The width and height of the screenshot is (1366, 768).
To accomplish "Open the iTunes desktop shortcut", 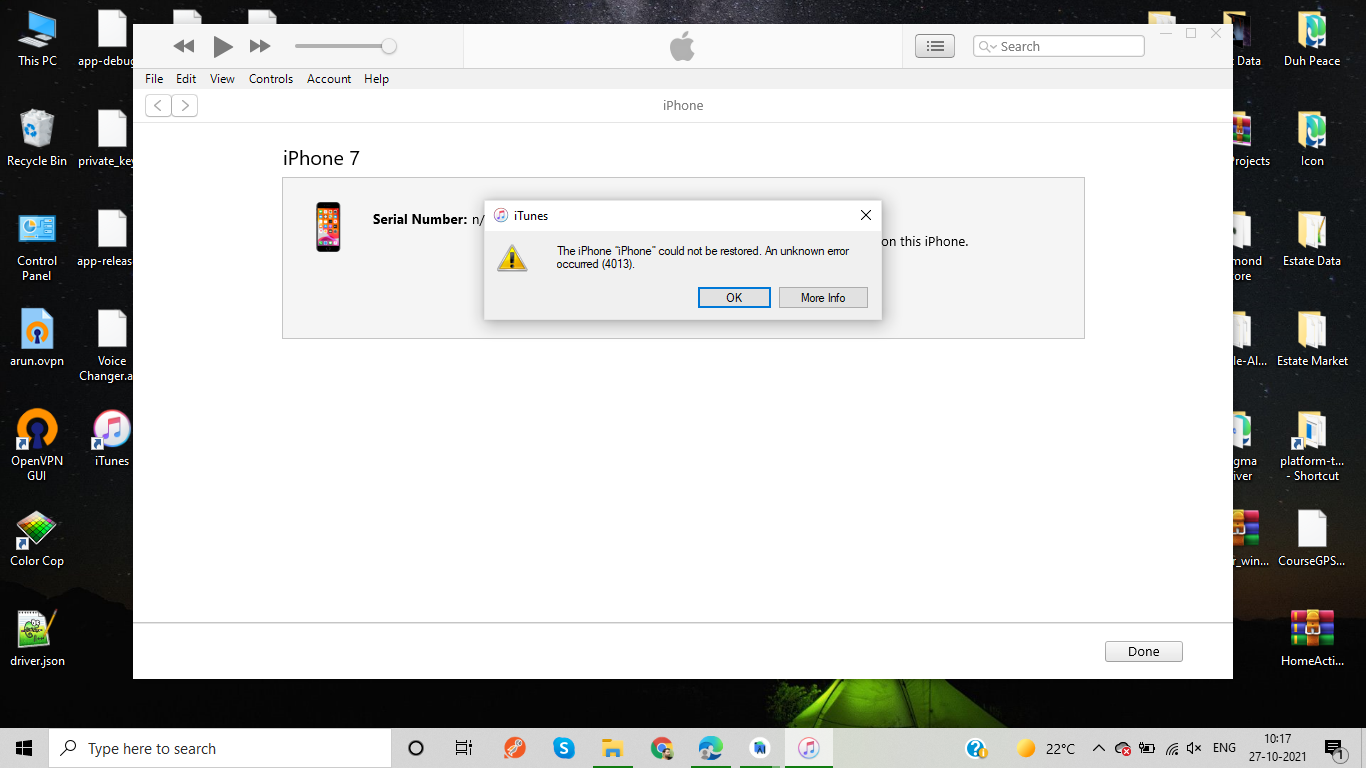I will [112, 437].
